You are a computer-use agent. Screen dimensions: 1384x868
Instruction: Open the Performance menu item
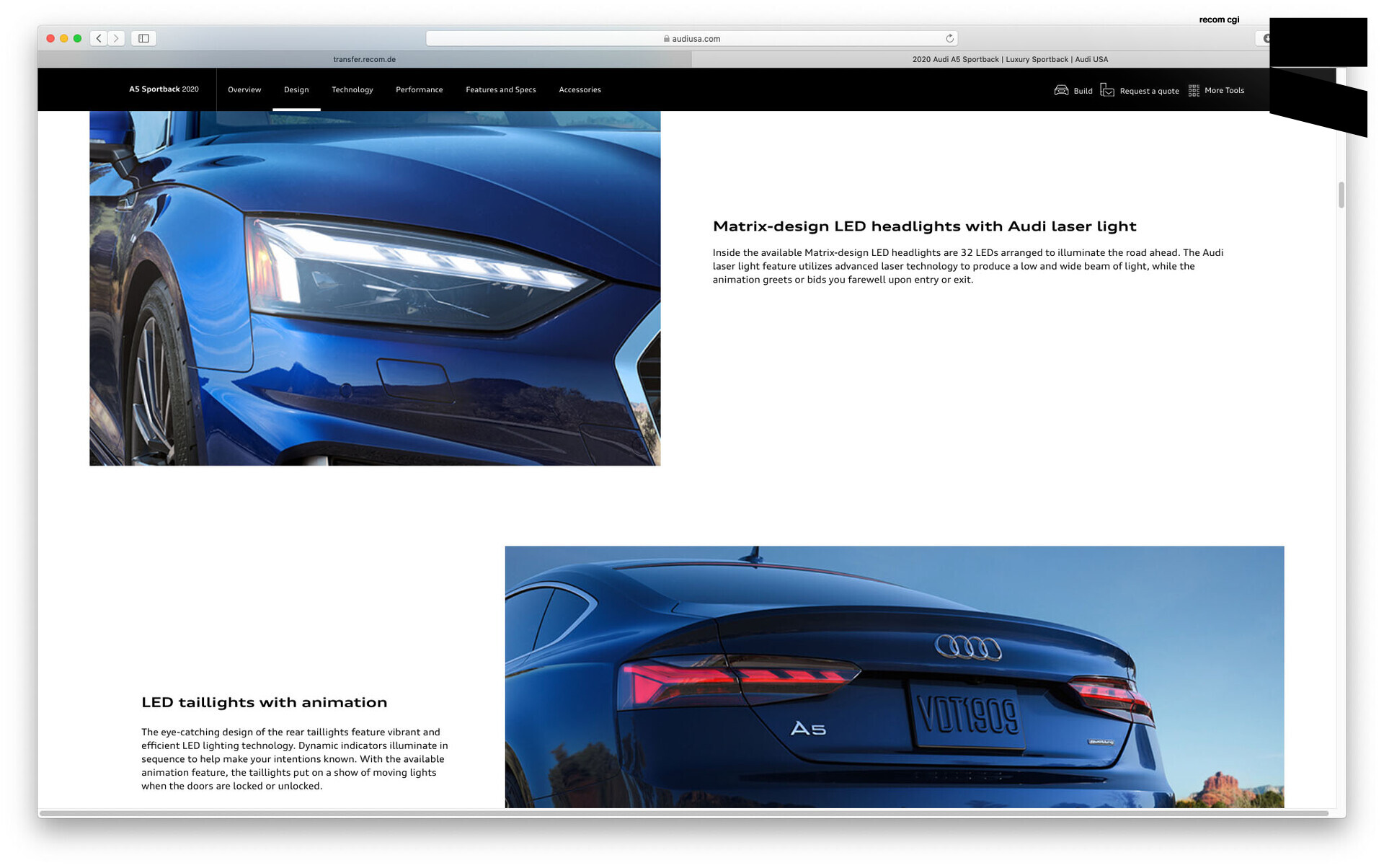(x=419, y=89)
